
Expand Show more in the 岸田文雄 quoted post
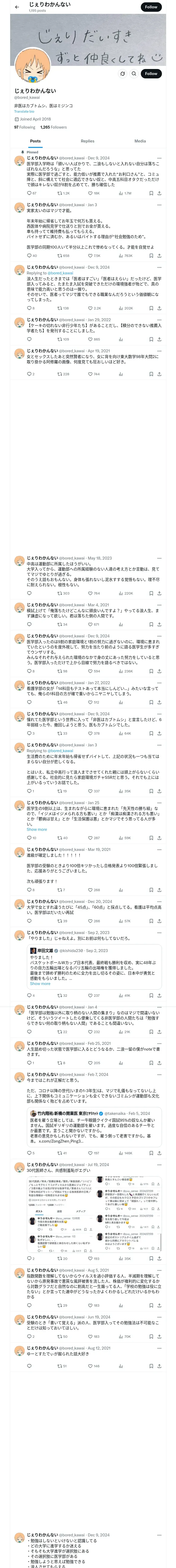point(40,983)
